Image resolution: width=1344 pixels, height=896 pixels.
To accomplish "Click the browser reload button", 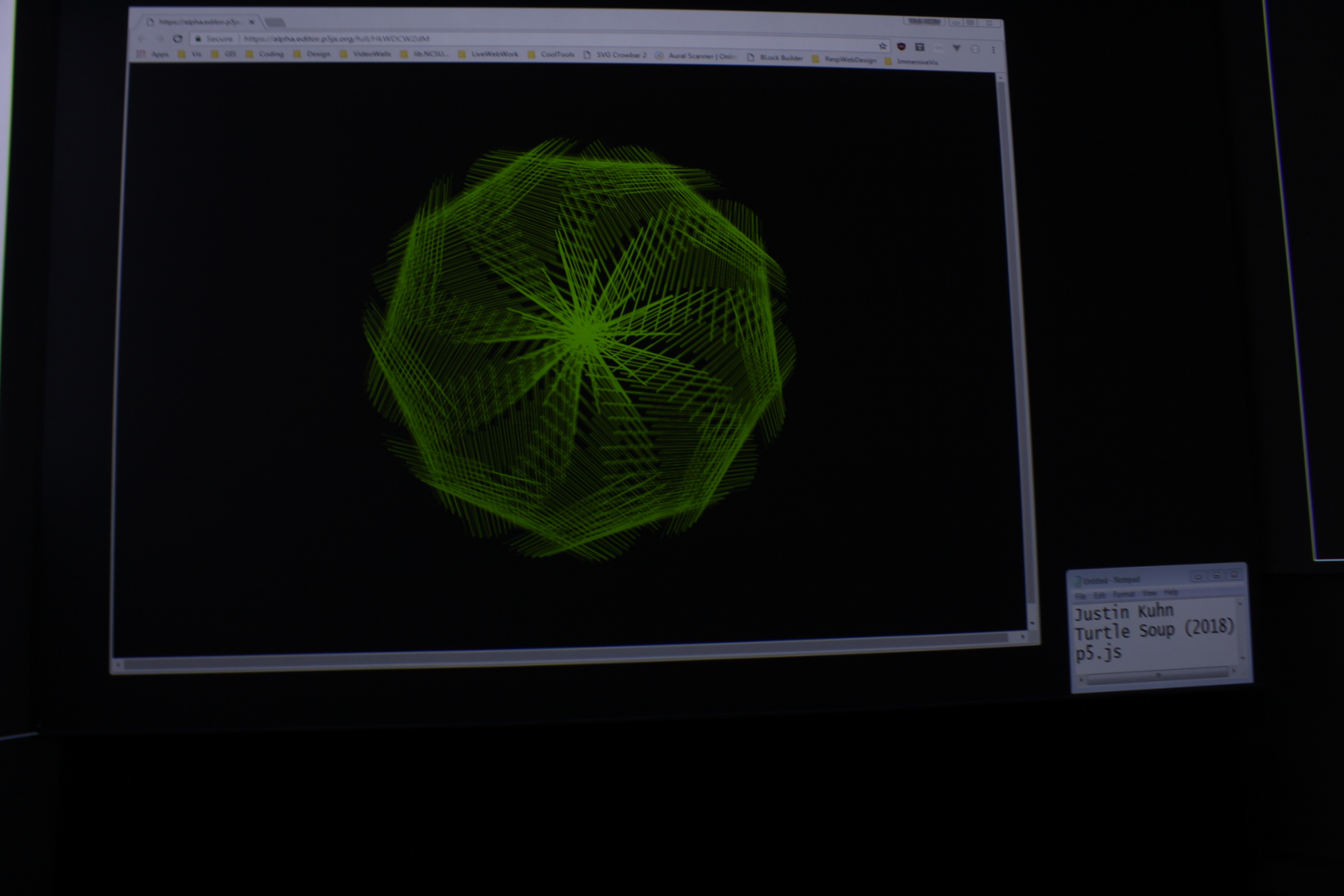I will coord(178,38).
